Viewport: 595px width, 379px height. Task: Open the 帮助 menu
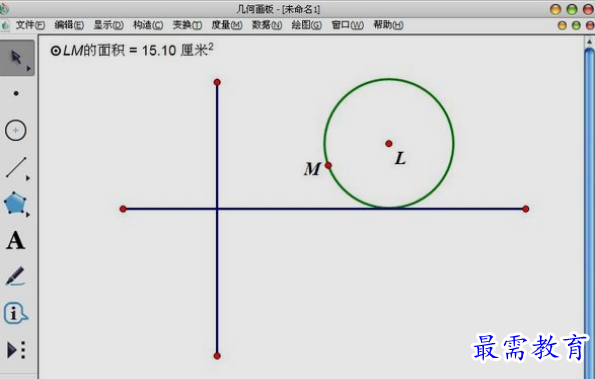388,25
